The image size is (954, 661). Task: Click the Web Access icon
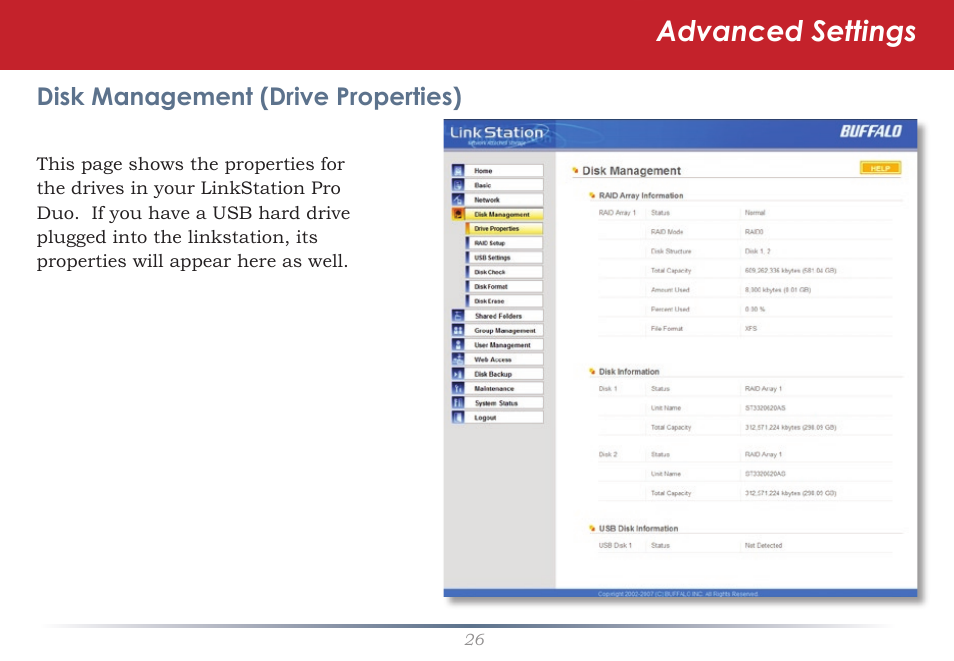458,360
